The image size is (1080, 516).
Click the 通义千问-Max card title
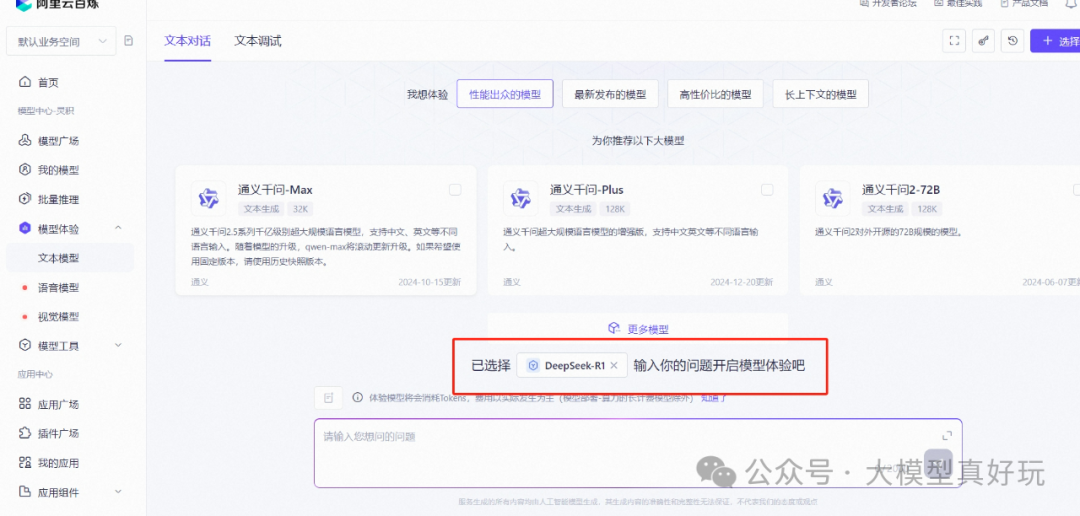[276, 189]
